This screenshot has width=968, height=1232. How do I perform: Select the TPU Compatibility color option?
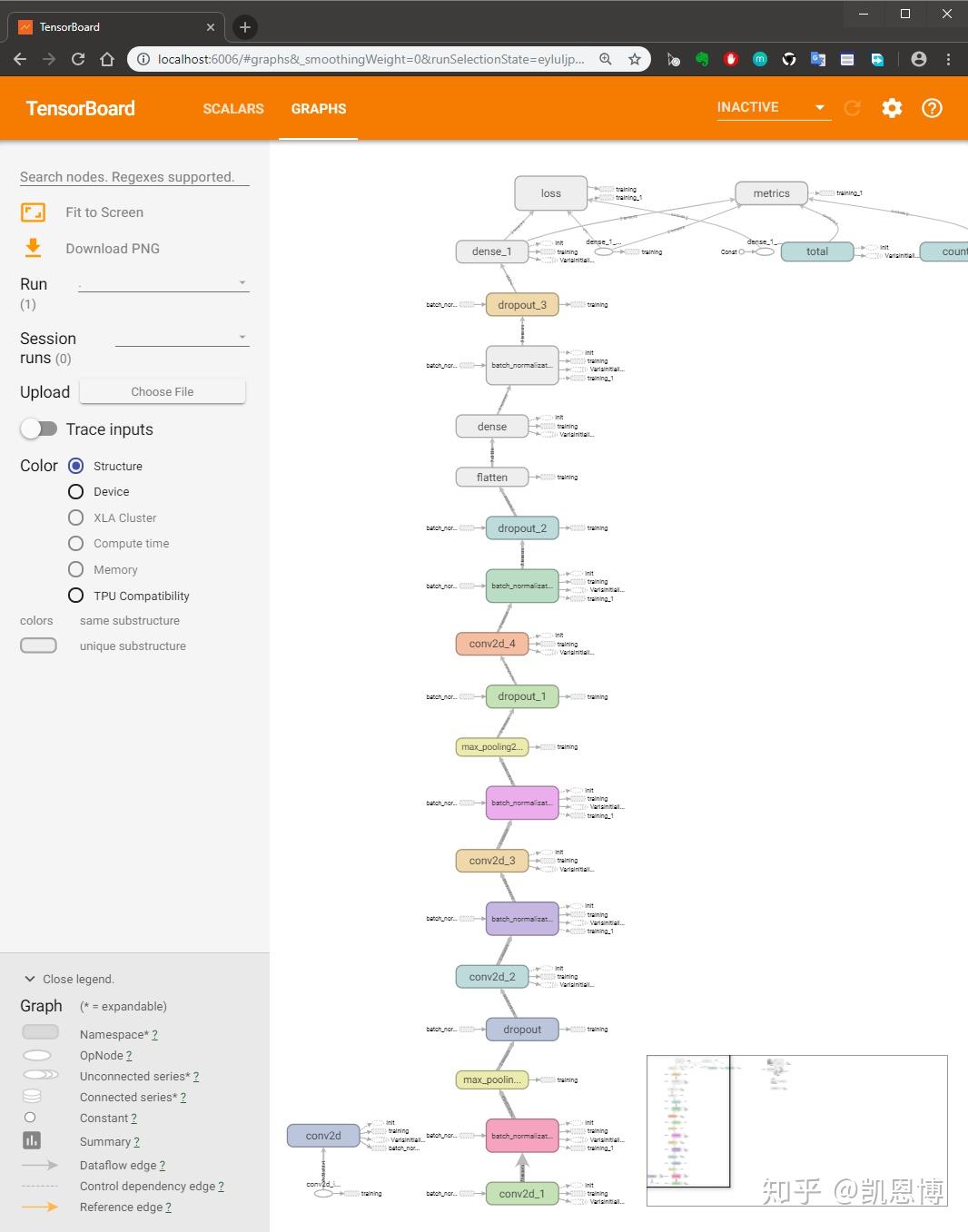tap(76, 596)
